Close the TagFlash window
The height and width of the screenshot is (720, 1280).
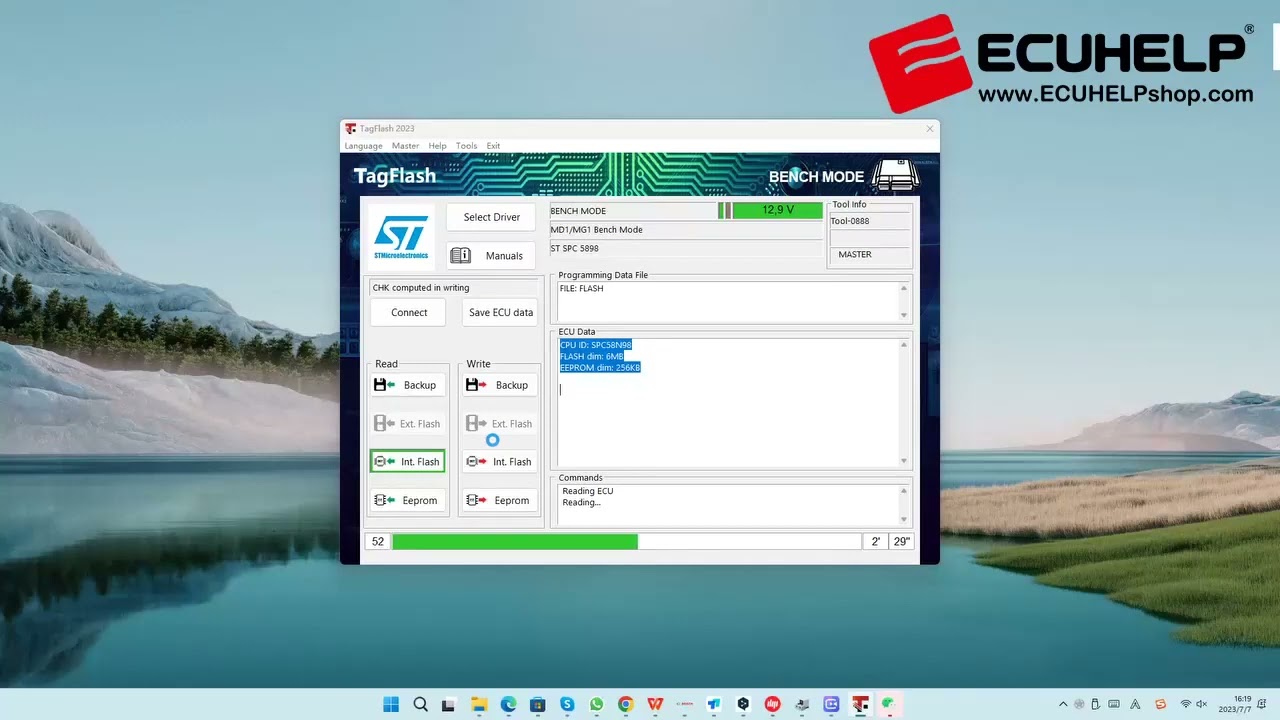click(930, 128)
